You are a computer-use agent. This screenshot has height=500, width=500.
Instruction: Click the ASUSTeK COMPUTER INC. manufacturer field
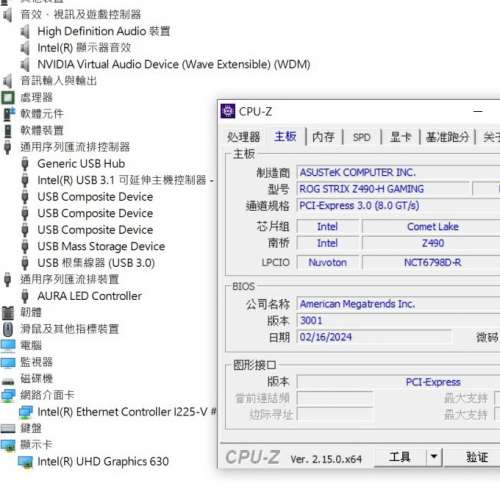tap(398, 173)
